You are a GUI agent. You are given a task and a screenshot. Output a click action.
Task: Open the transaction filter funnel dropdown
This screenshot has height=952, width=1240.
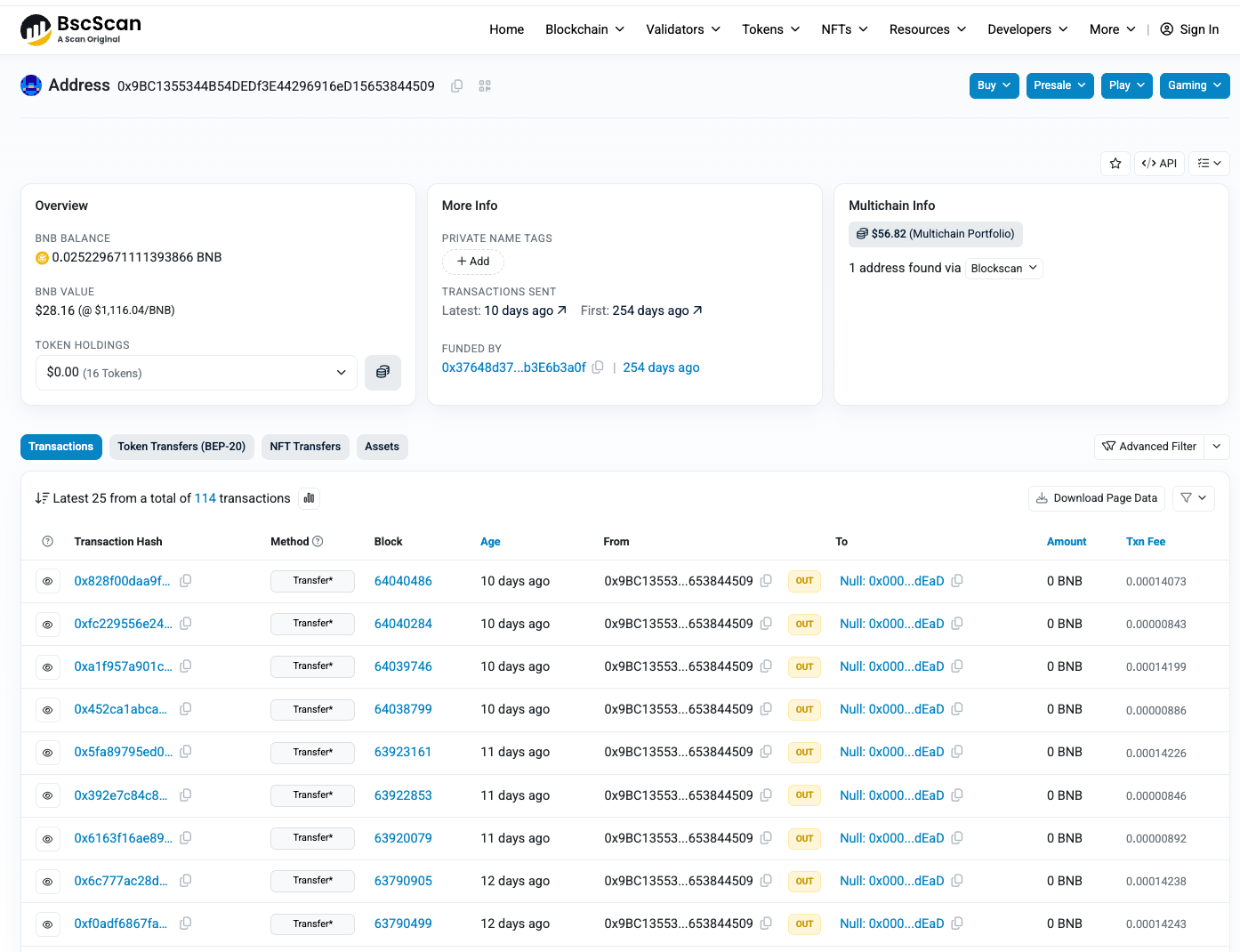(x=1193, y=498)
